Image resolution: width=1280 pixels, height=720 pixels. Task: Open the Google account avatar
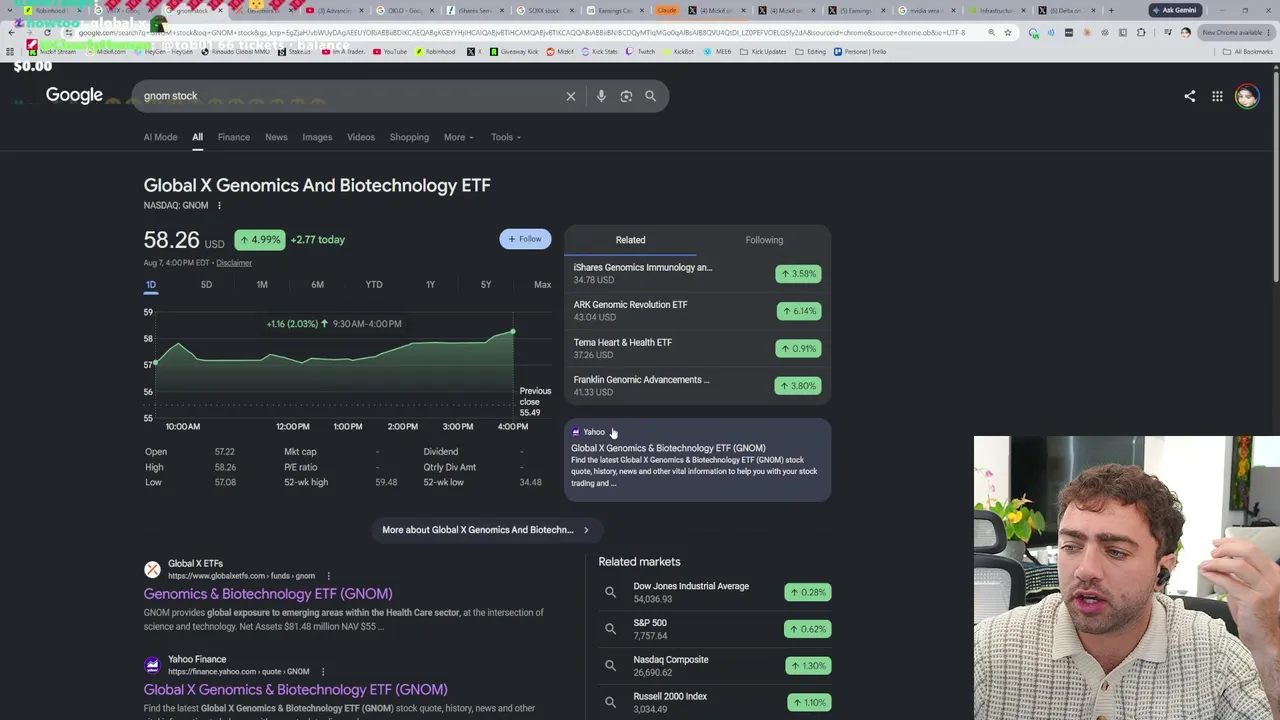pos(1246,96)
